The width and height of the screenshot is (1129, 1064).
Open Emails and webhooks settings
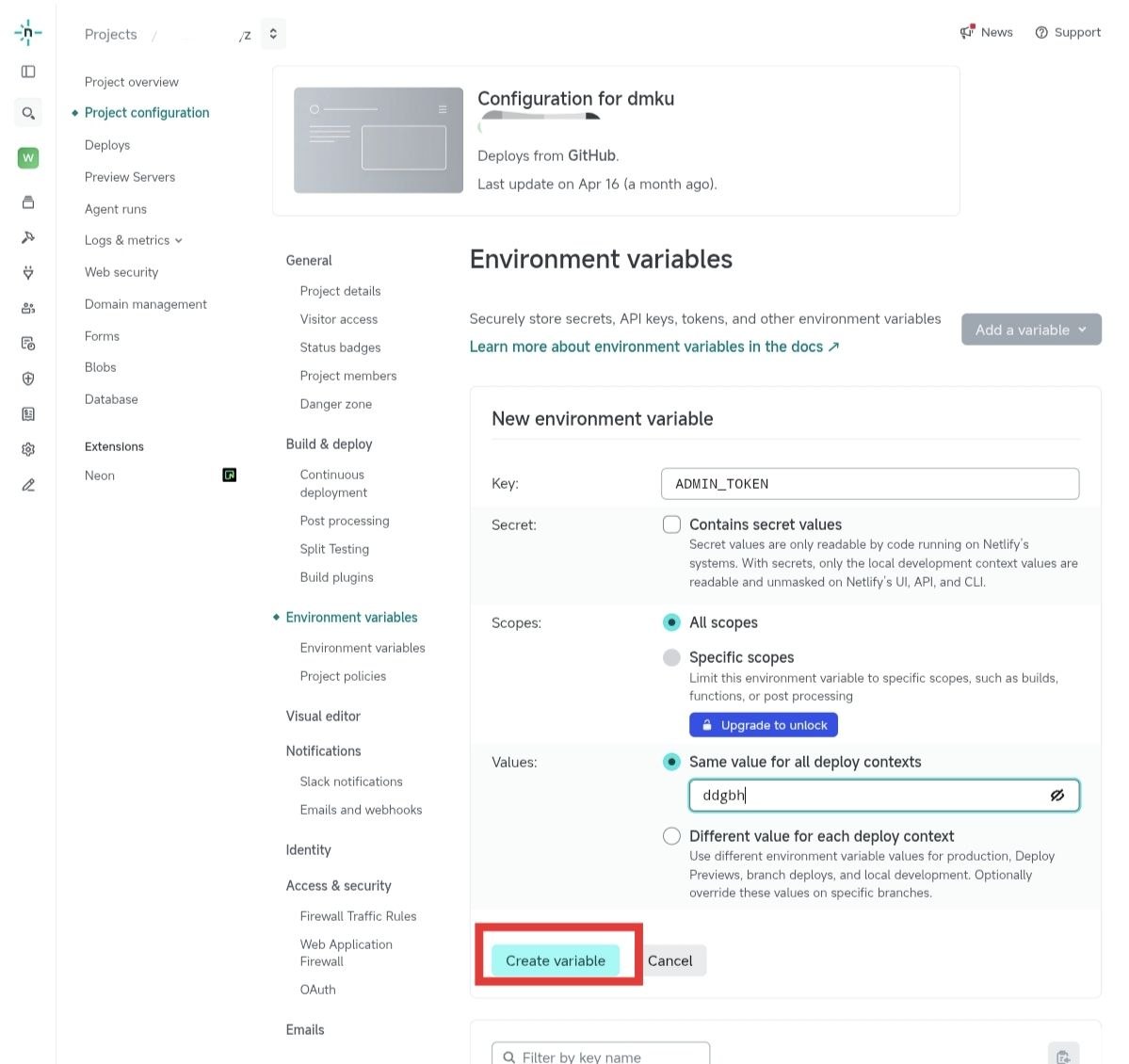pos(361,810)
